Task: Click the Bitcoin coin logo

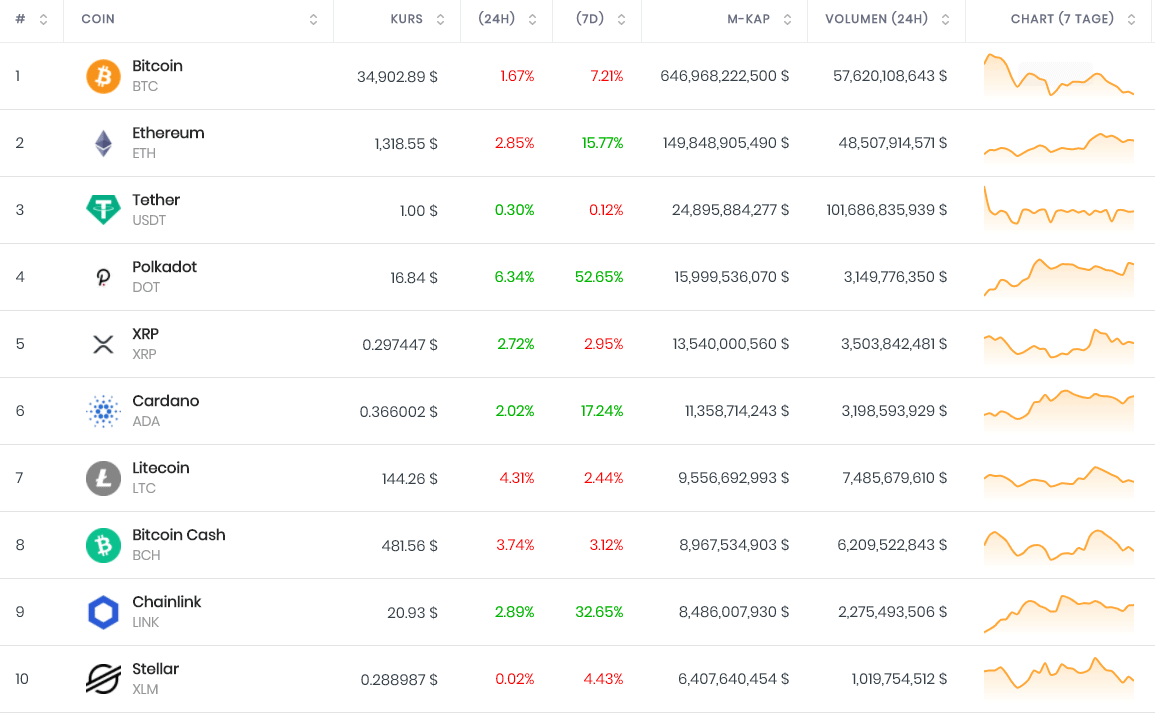Action: coord(103,77)
